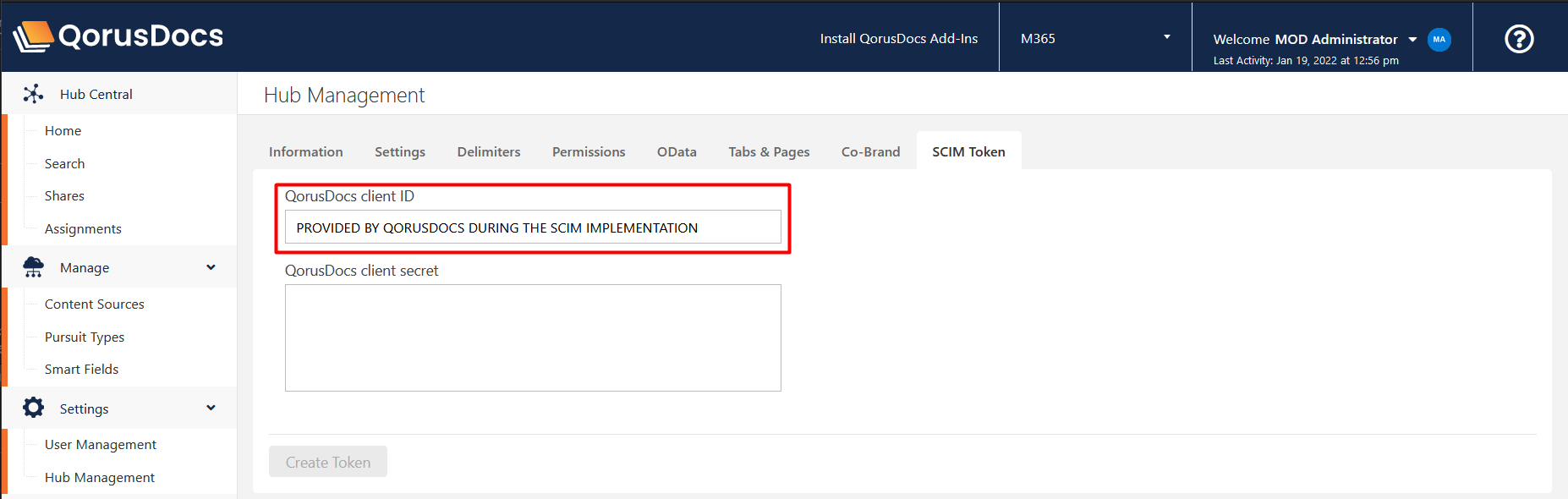Open Shares in sidebar

coord(65,195)
